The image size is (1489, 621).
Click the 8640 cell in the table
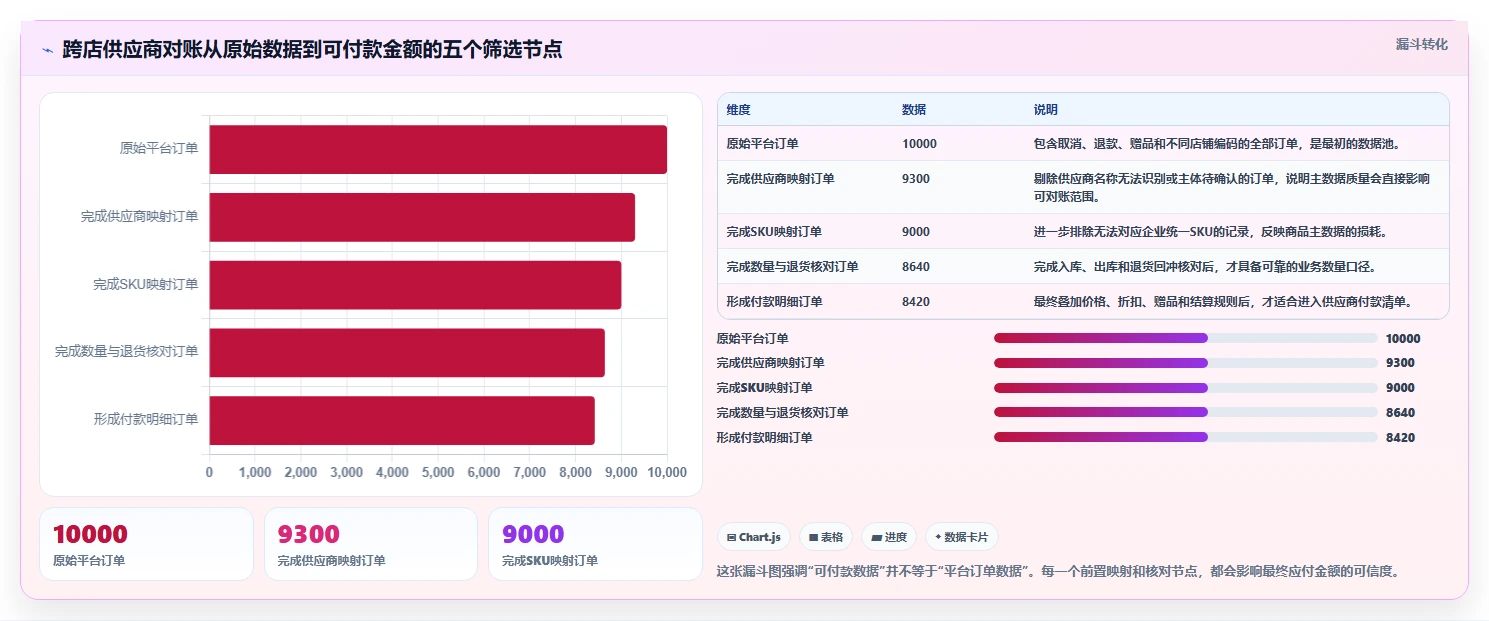pos(916,267)
